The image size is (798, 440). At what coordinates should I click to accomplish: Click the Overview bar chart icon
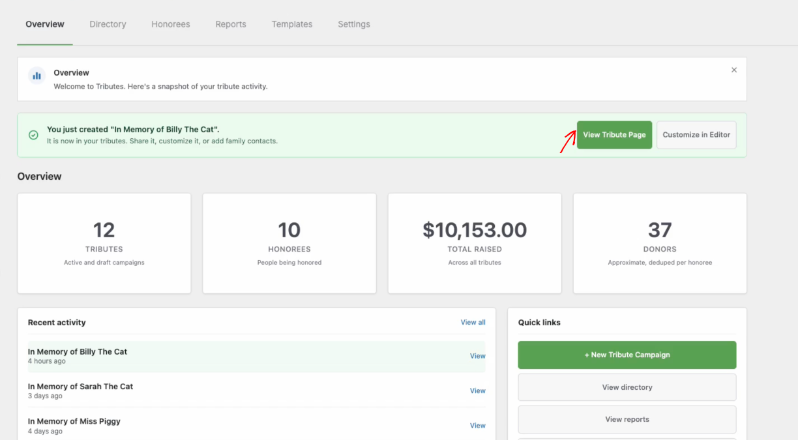(x=37, y=76)
